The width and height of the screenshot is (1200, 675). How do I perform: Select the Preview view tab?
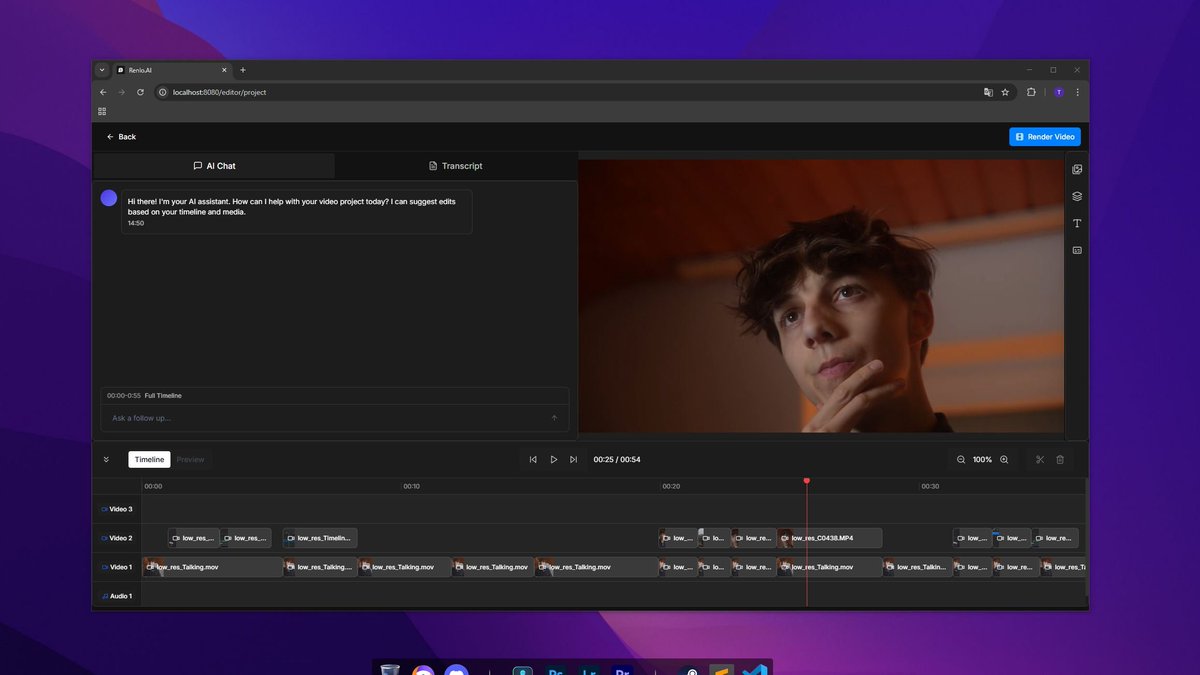click(190, 460)
